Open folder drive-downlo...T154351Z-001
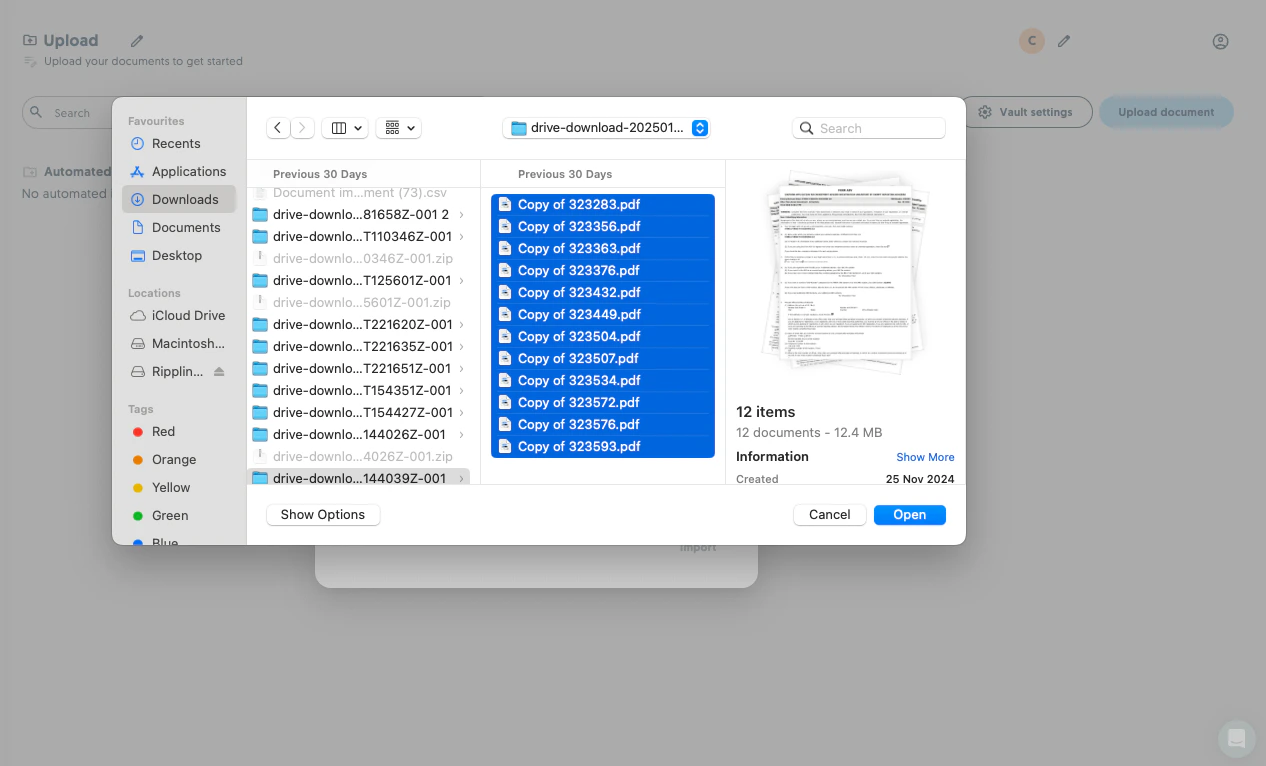The height and width of the screenshot is (766, 1266). click(x=359, y=390)
